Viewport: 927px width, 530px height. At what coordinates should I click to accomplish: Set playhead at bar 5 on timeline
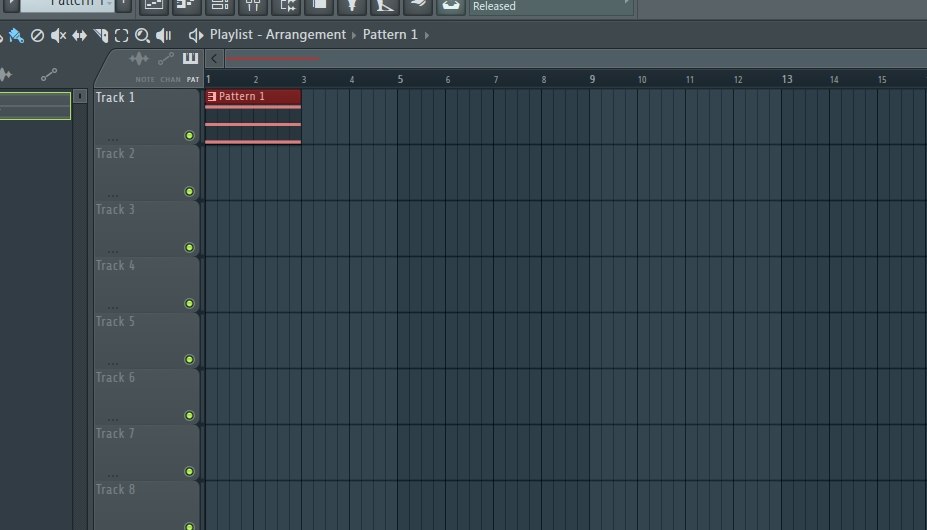400,79
